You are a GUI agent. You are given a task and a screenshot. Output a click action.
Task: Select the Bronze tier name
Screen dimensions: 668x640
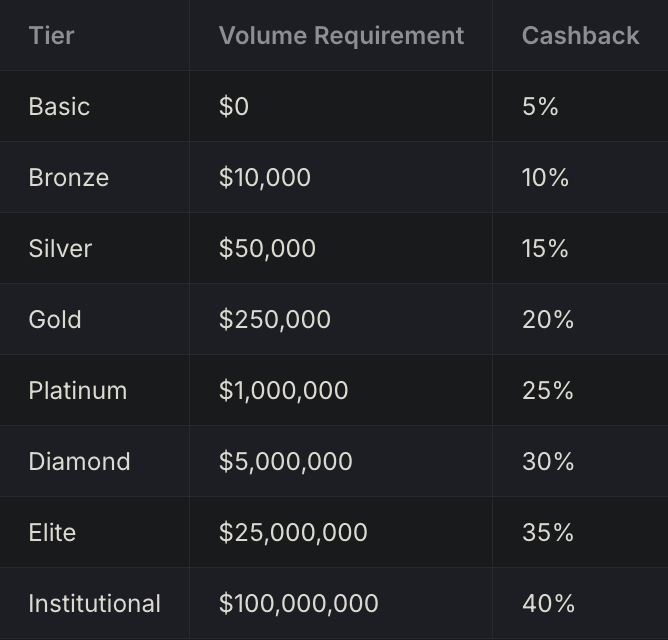[68, 178]
